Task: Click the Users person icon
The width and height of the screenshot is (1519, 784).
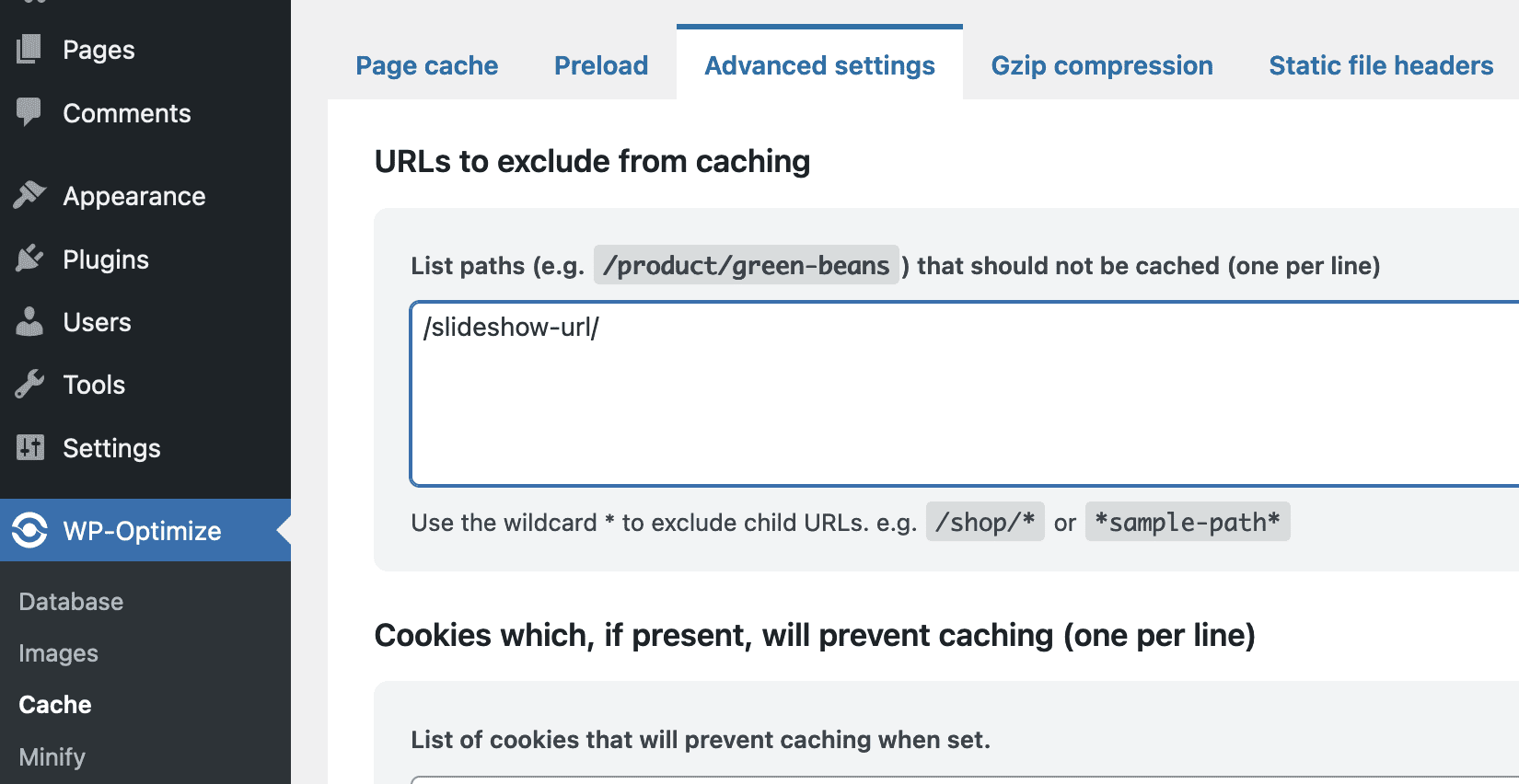Action: pyautogui.click(x=29, y=321)
